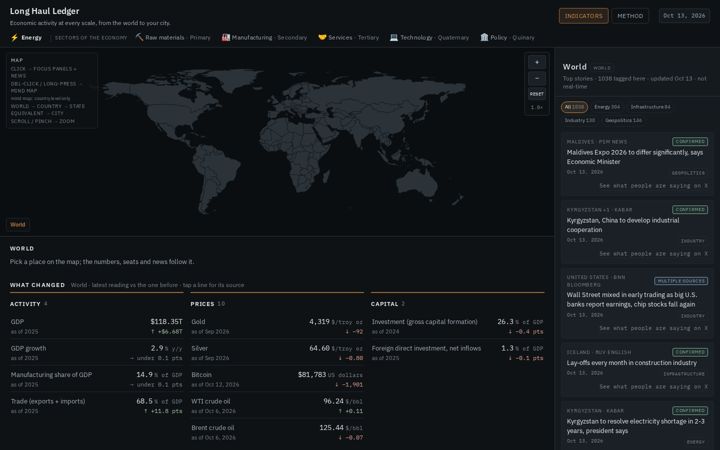Click the World breadcrumb on the map
Screen dimensions: 720x450
pyautogui.click(x=17, y=225)
